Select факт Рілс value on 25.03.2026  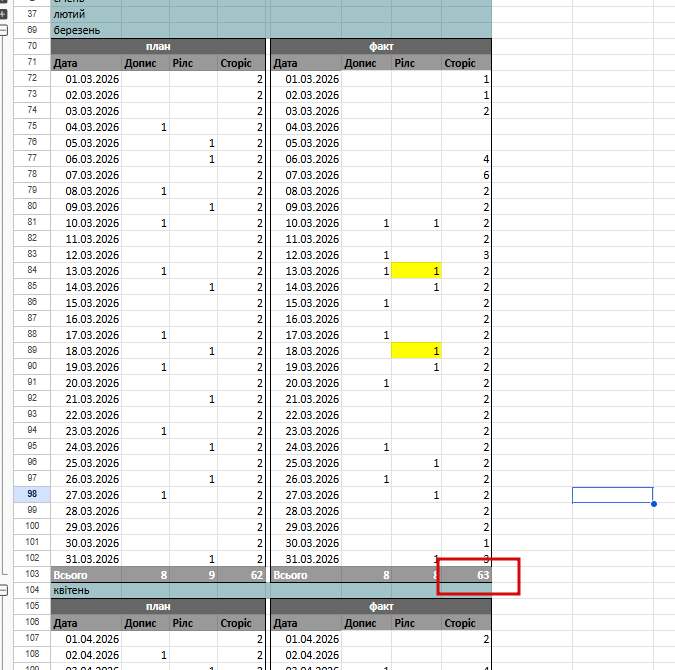click(416, 463)
